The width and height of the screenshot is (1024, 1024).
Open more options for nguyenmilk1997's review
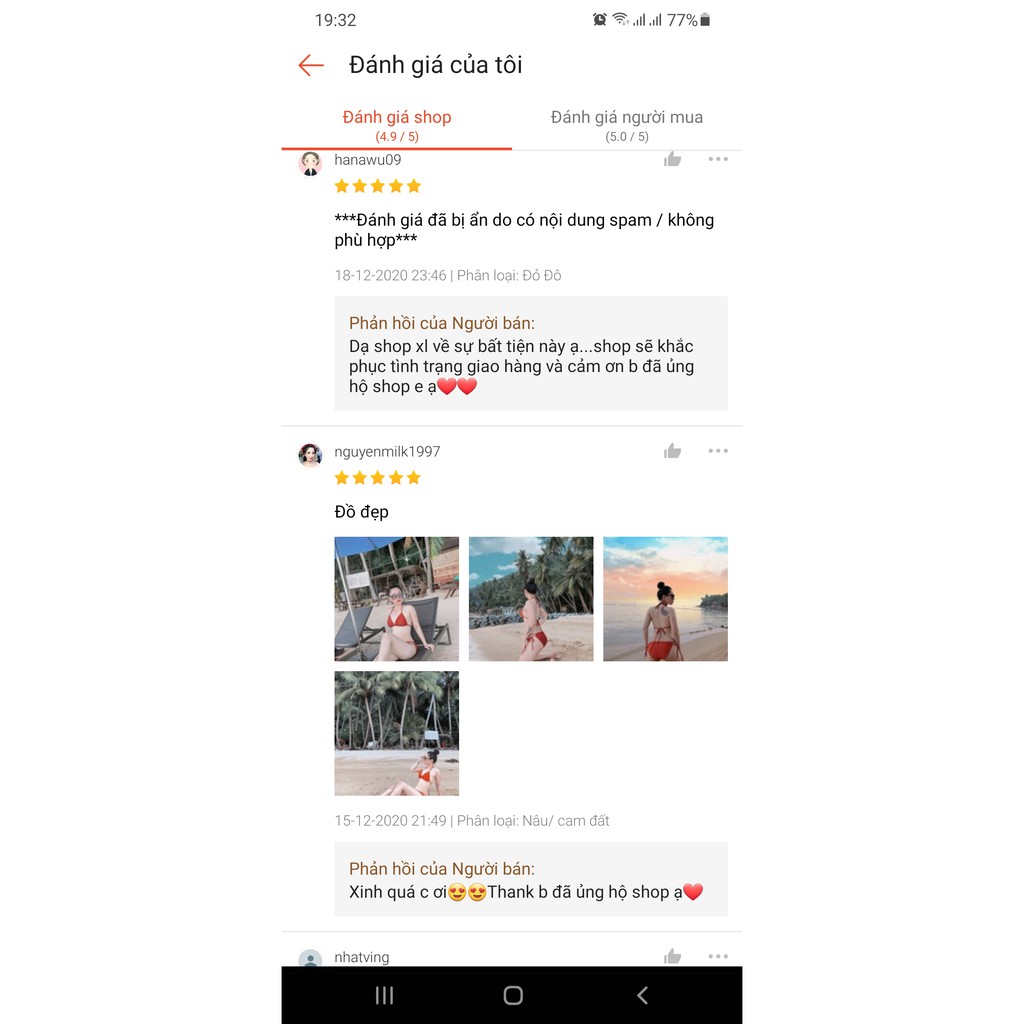coord(718,451)
